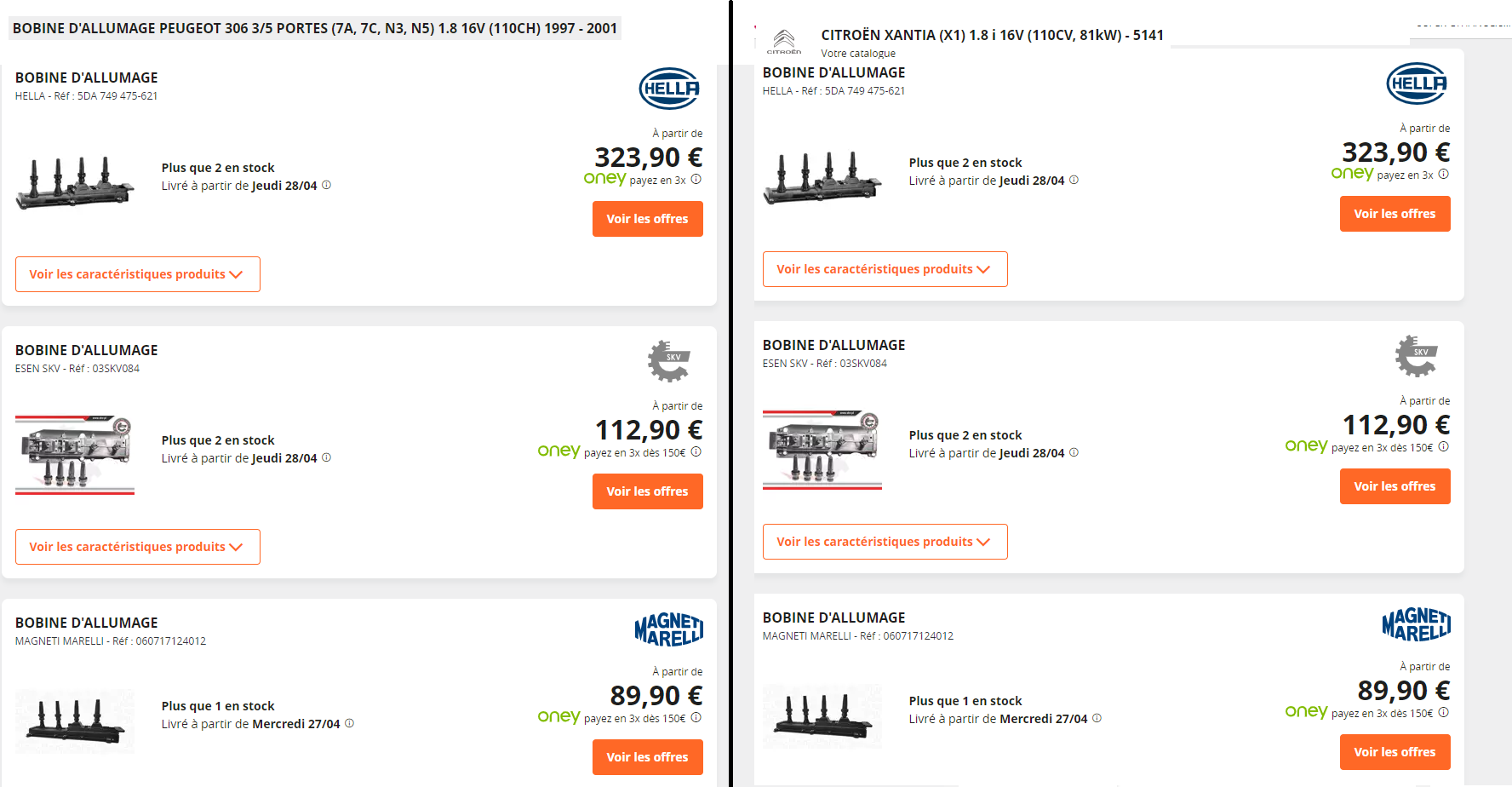The height and width of the screenshot is (787, 1512).
Task: Click the Citroën brand logo beside the Xantia title
Action: 784,40
